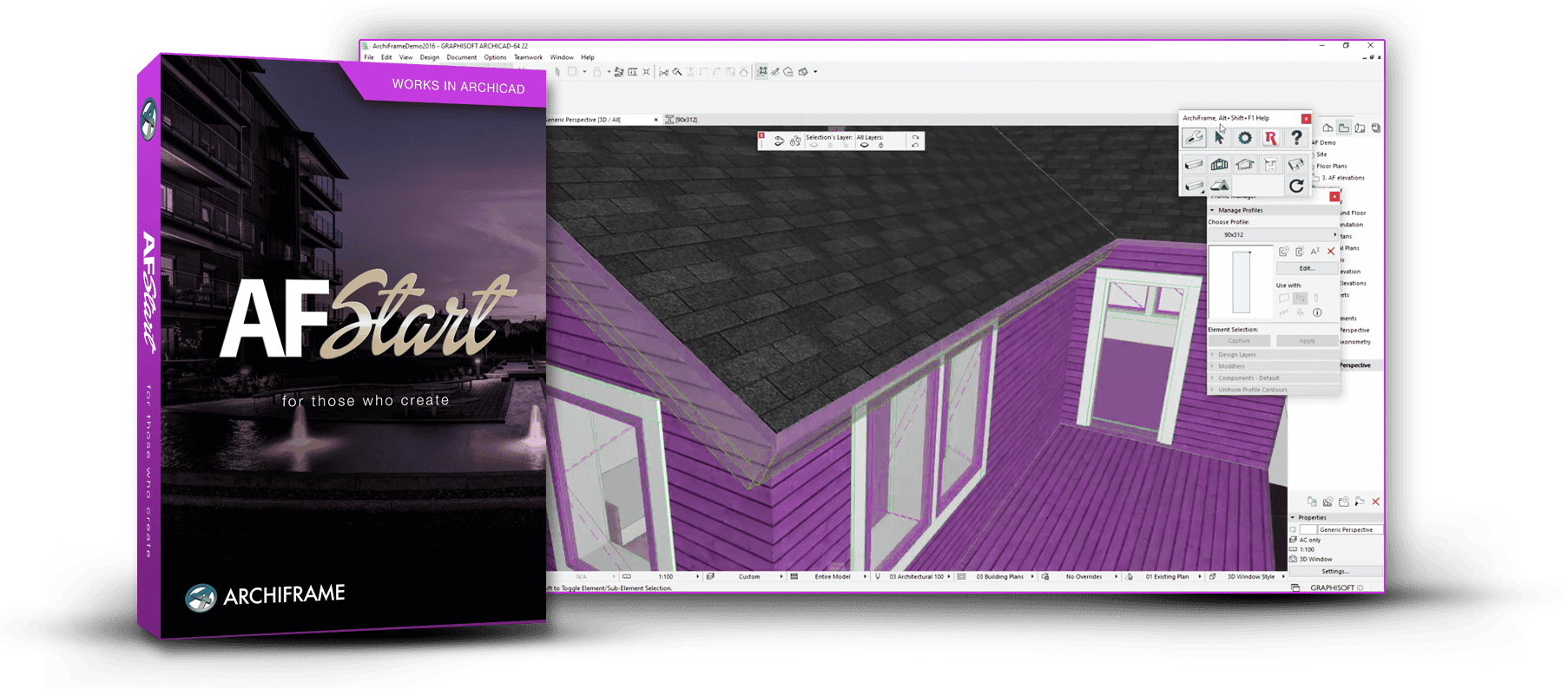Click the first icon left of Selection's Layer
This screenshot has width=1568, height=689.
click(779, 141)
